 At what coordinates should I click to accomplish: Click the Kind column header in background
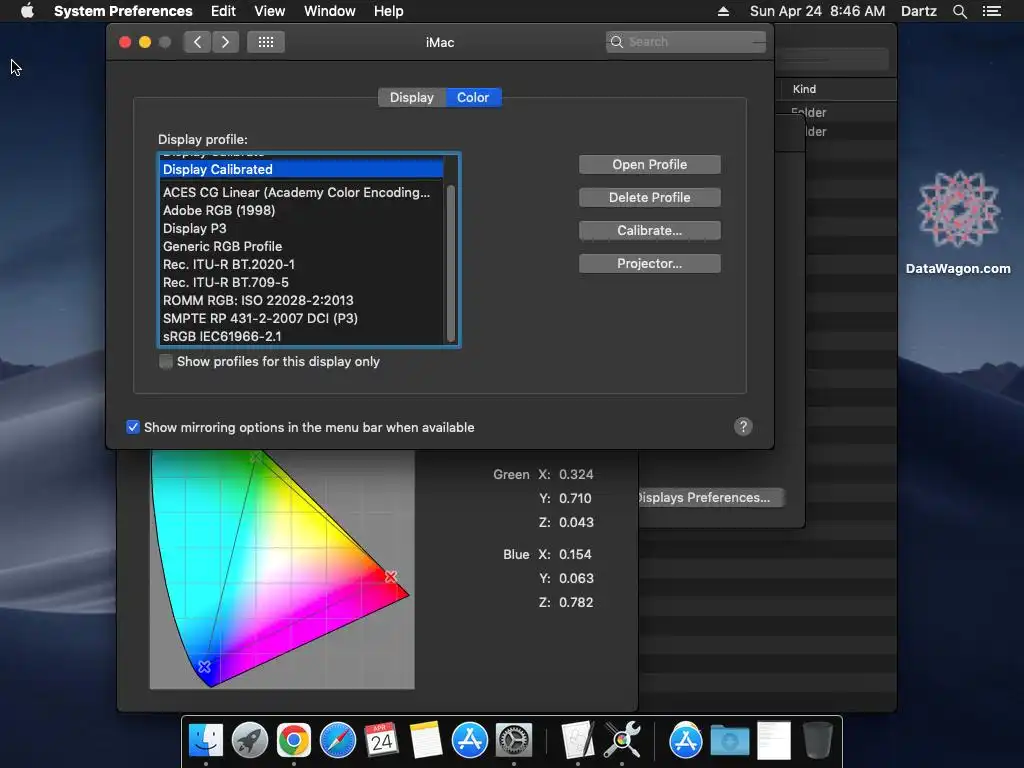tap(804, 89)
